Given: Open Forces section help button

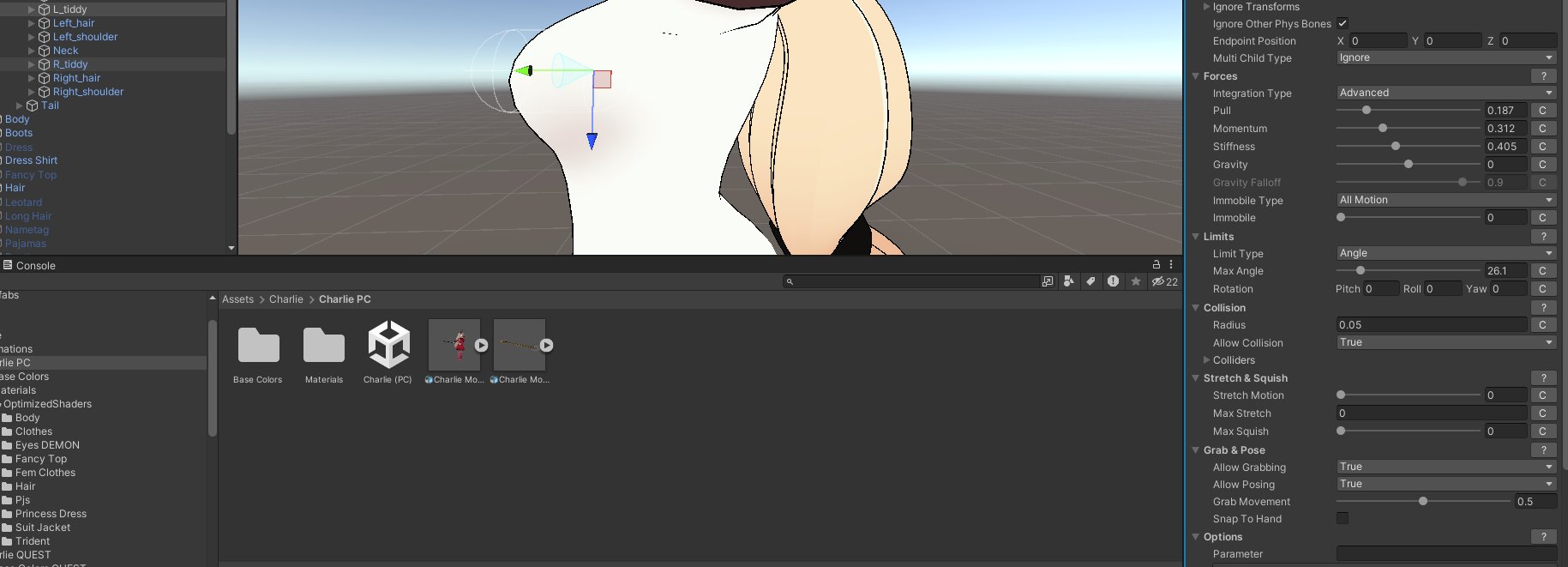Looking at the screenshot, I should 1543,76.
